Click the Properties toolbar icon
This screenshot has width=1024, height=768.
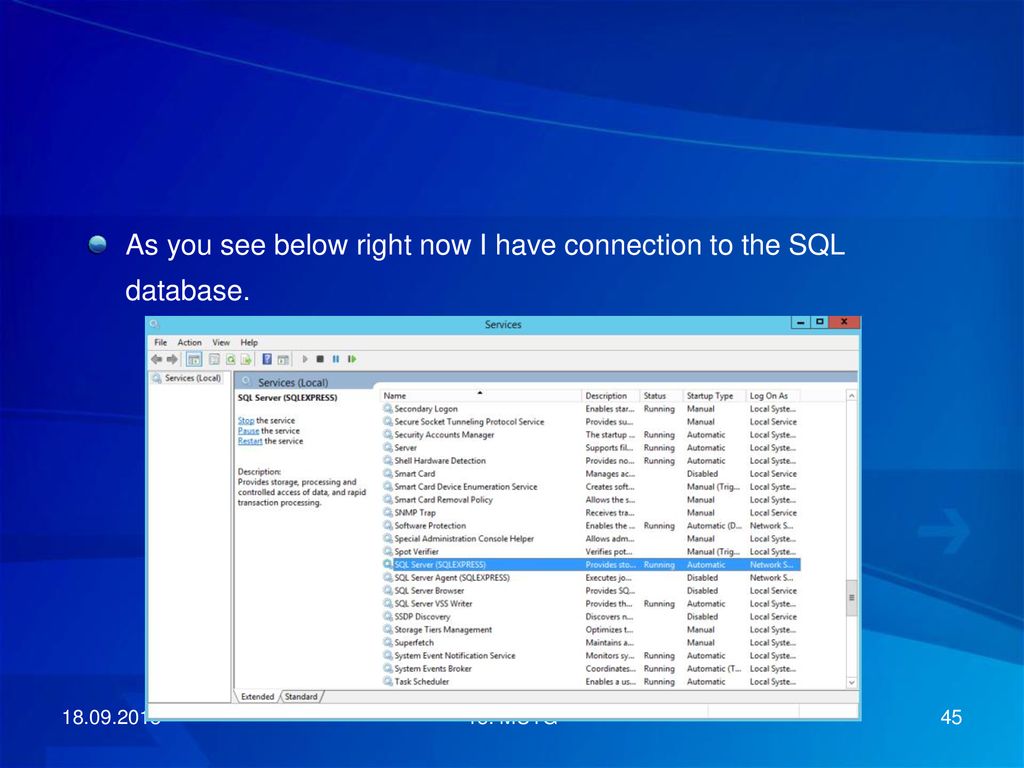point(214,359)
